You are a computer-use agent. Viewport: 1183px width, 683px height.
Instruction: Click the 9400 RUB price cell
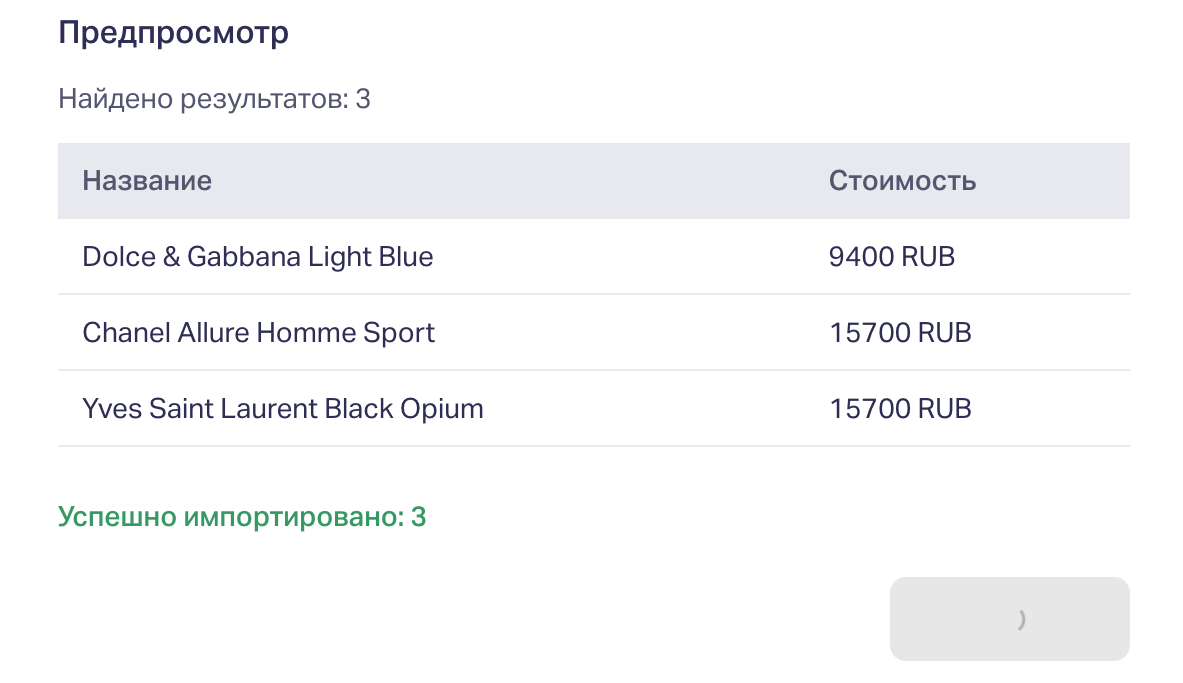[891, 257]
